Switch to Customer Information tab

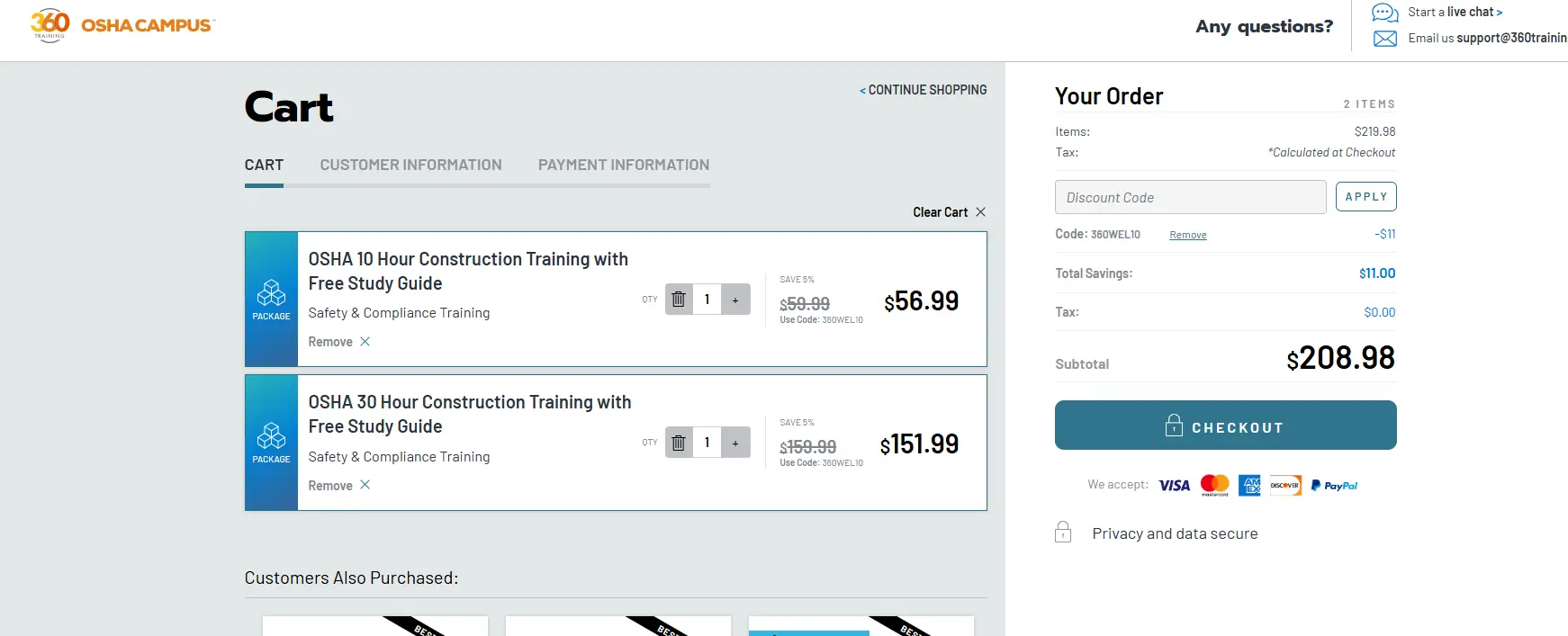(x=410, y=166)
